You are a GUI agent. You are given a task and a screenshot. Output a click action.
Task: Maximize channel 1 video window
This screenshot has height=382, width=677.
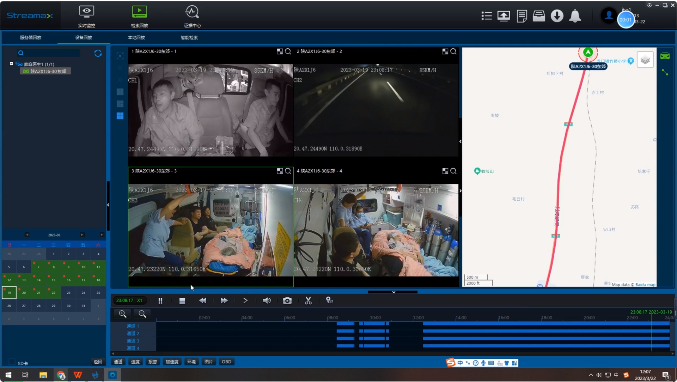[280, 51]
